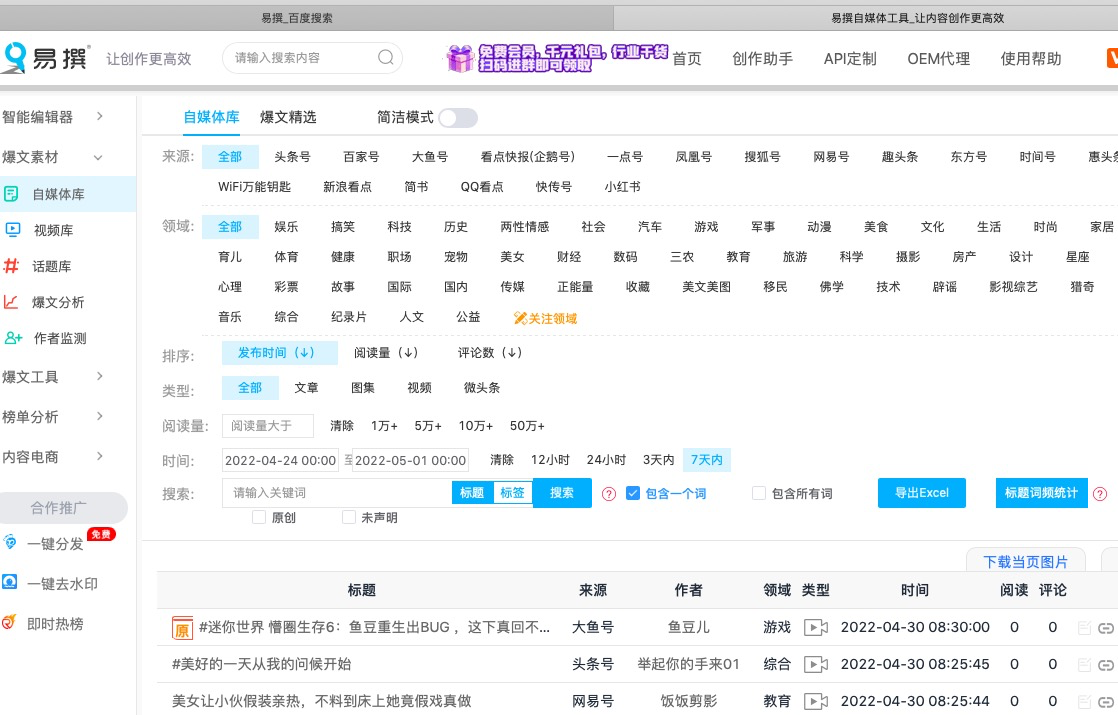Image resolution: width=1118 pixels, height=715 pixels.
Task: Open 爆文分析 chart icon in sidebar
Action: 14,302
